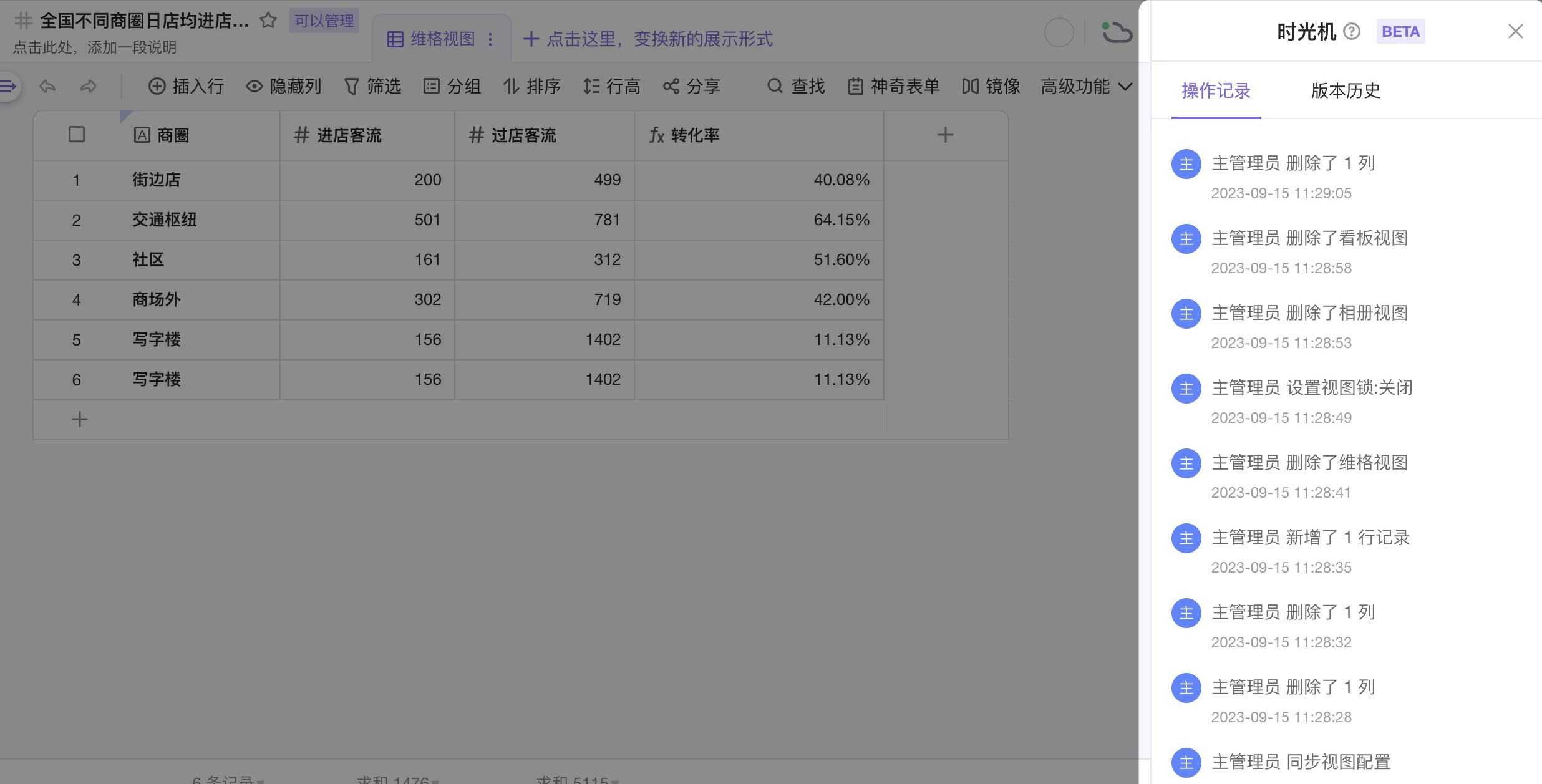
Task: Open the 行高 row height options
Action: click(x=611, y=86)
